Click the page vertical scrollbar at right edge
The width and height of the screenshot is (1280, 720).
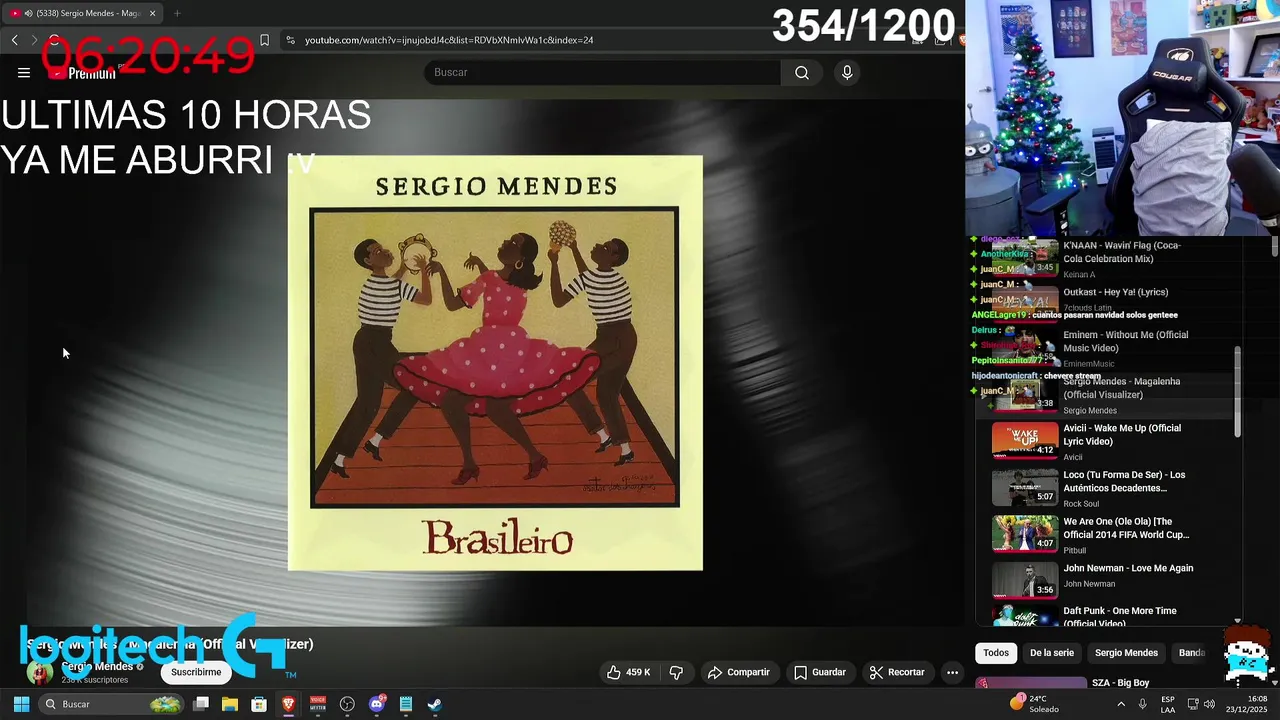pos(1274,247)
